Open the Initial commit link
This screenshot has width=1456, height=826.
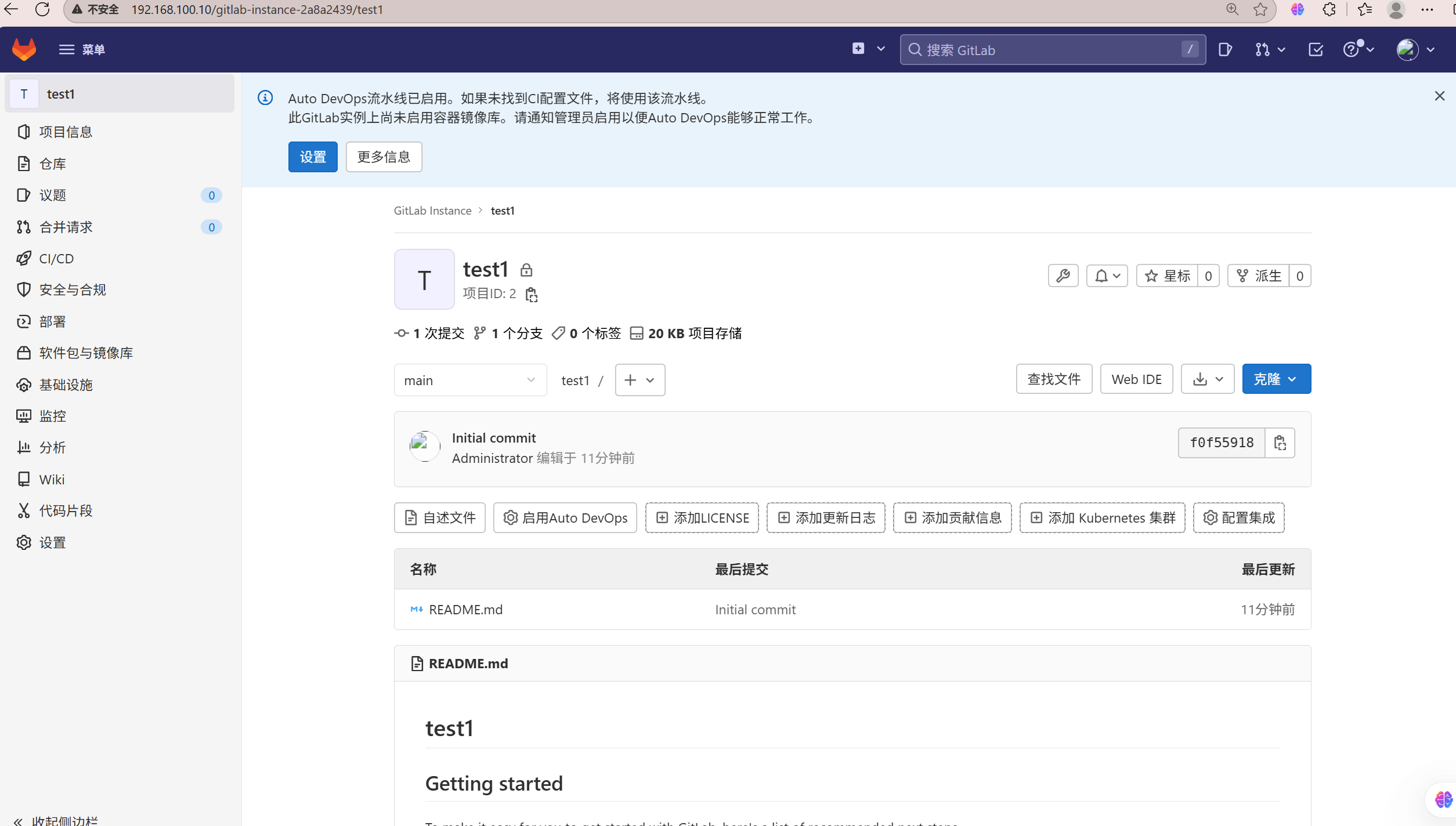(493, 438)
